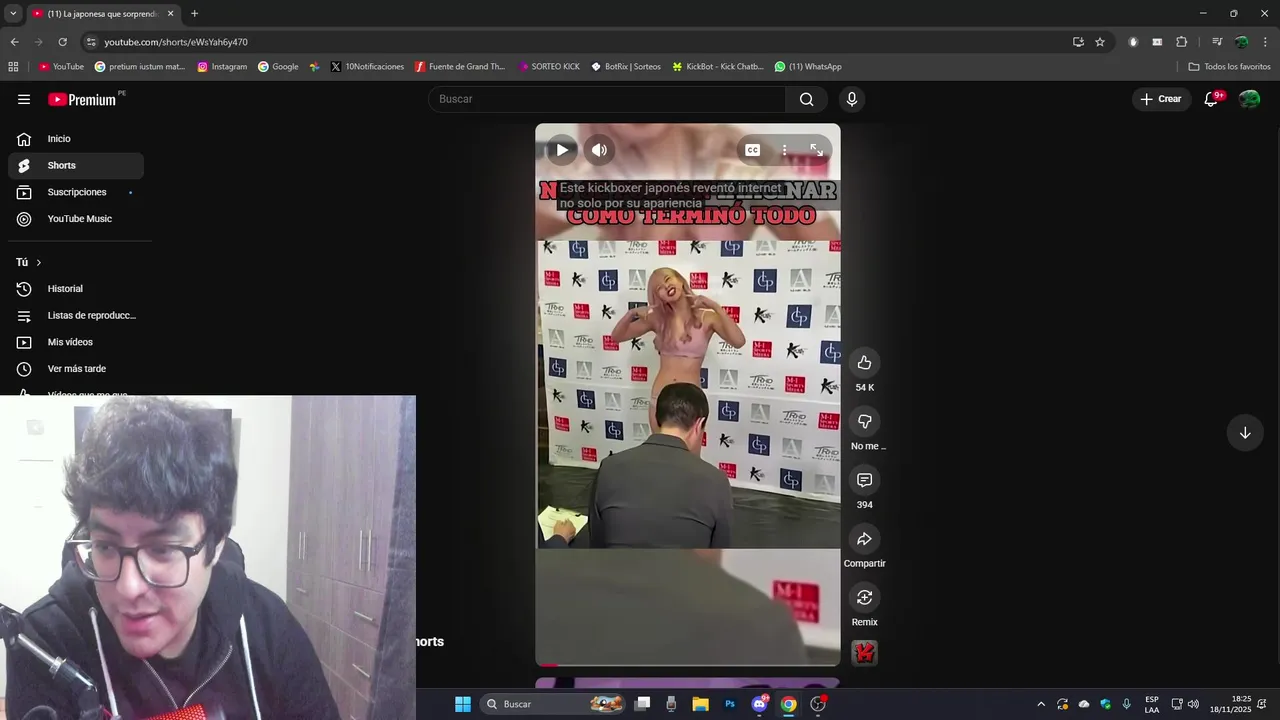Play the paused Short
Image resolution: width=1280 pixels, height=720 pixels.
click(x=562, y=150)
